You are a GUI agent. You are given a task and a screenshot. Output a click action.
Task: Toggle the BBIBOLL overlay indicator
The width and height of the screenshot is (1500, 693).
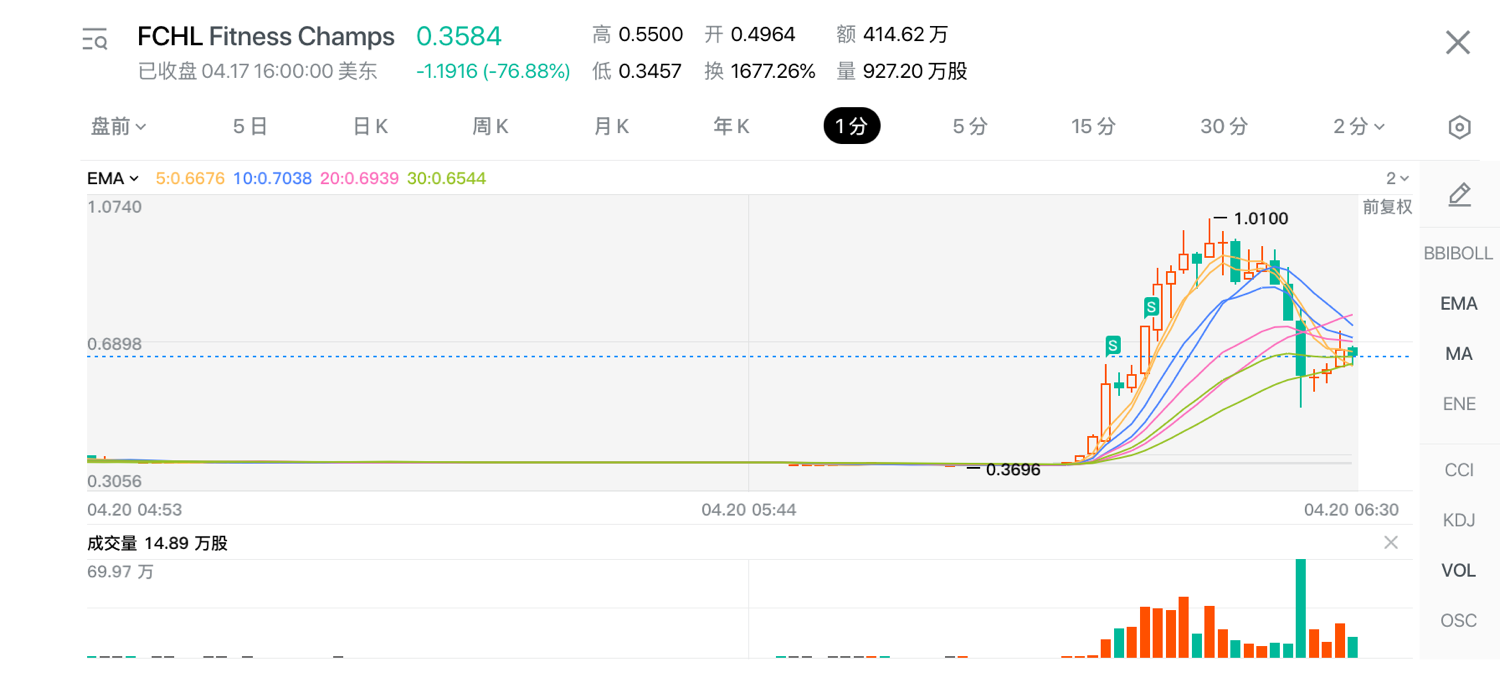point(1458,253)
